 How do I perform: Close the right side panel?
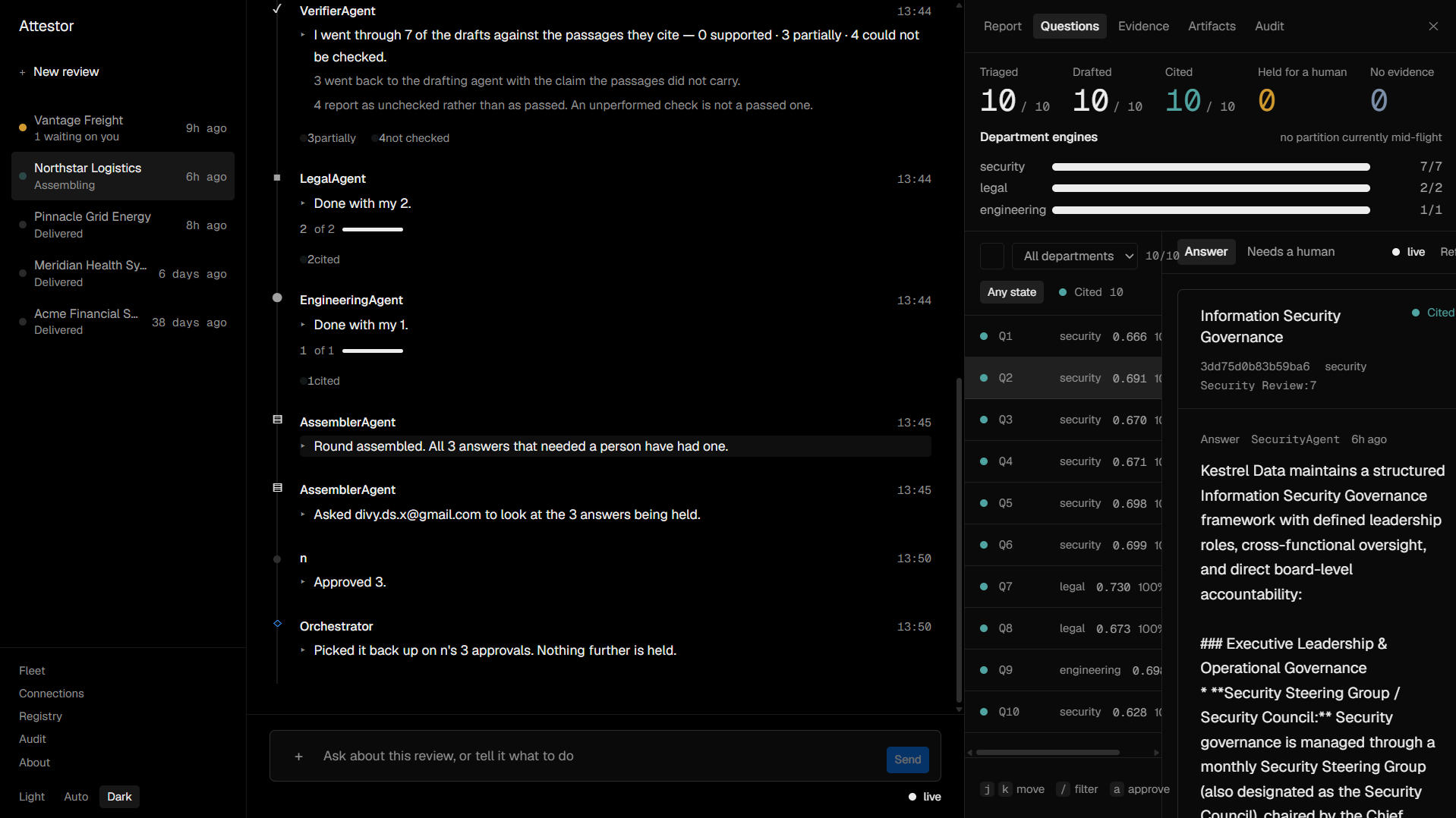pyautogui.click(x=1433, y=27)
